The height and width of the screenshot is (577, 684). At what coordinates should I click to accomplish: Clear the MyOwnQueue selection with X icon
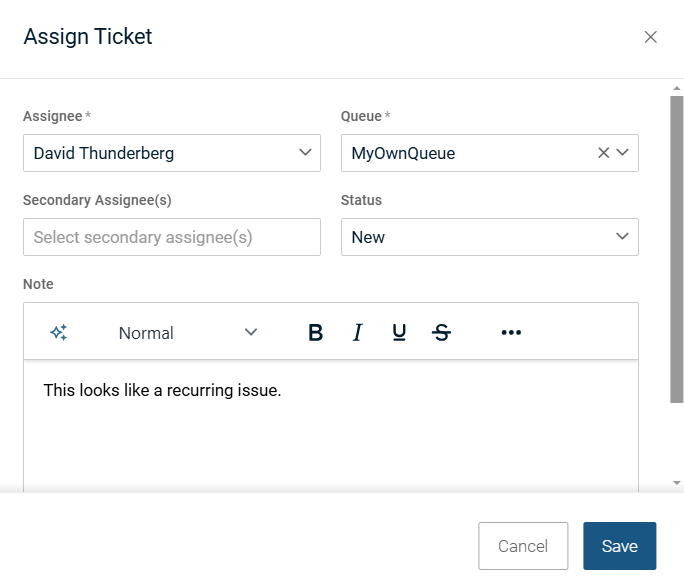click(603, 153)
